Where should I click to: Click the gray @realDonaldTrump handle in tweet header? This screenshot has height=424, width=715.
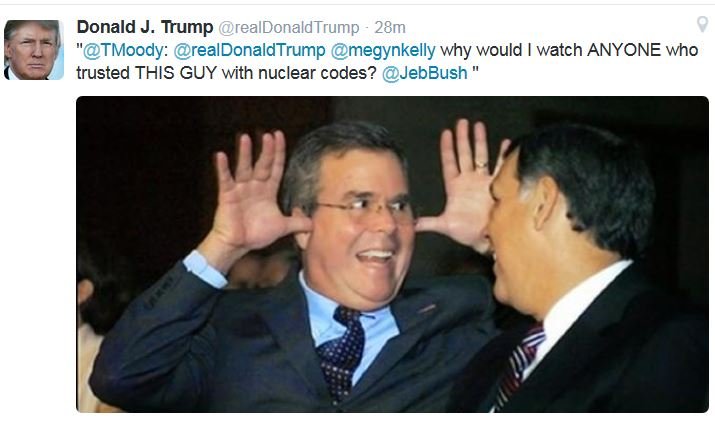[x=289, y=28]
